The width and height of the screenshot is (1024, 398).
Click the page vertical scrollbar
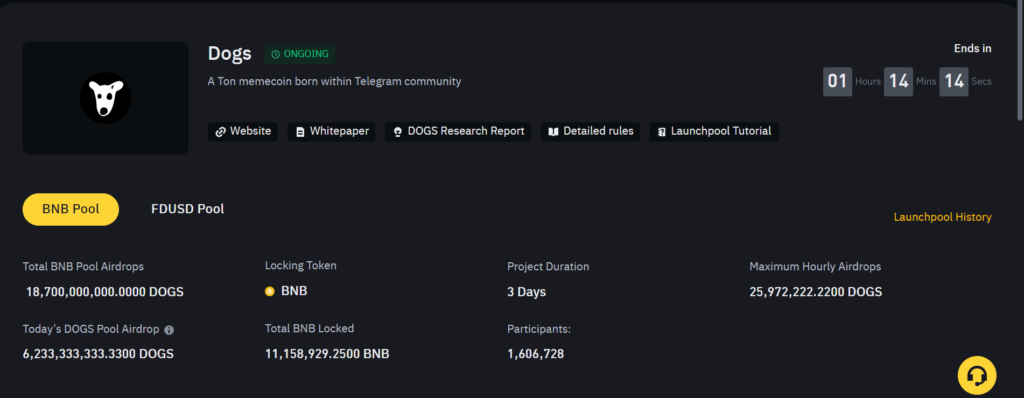[1020, 62]
